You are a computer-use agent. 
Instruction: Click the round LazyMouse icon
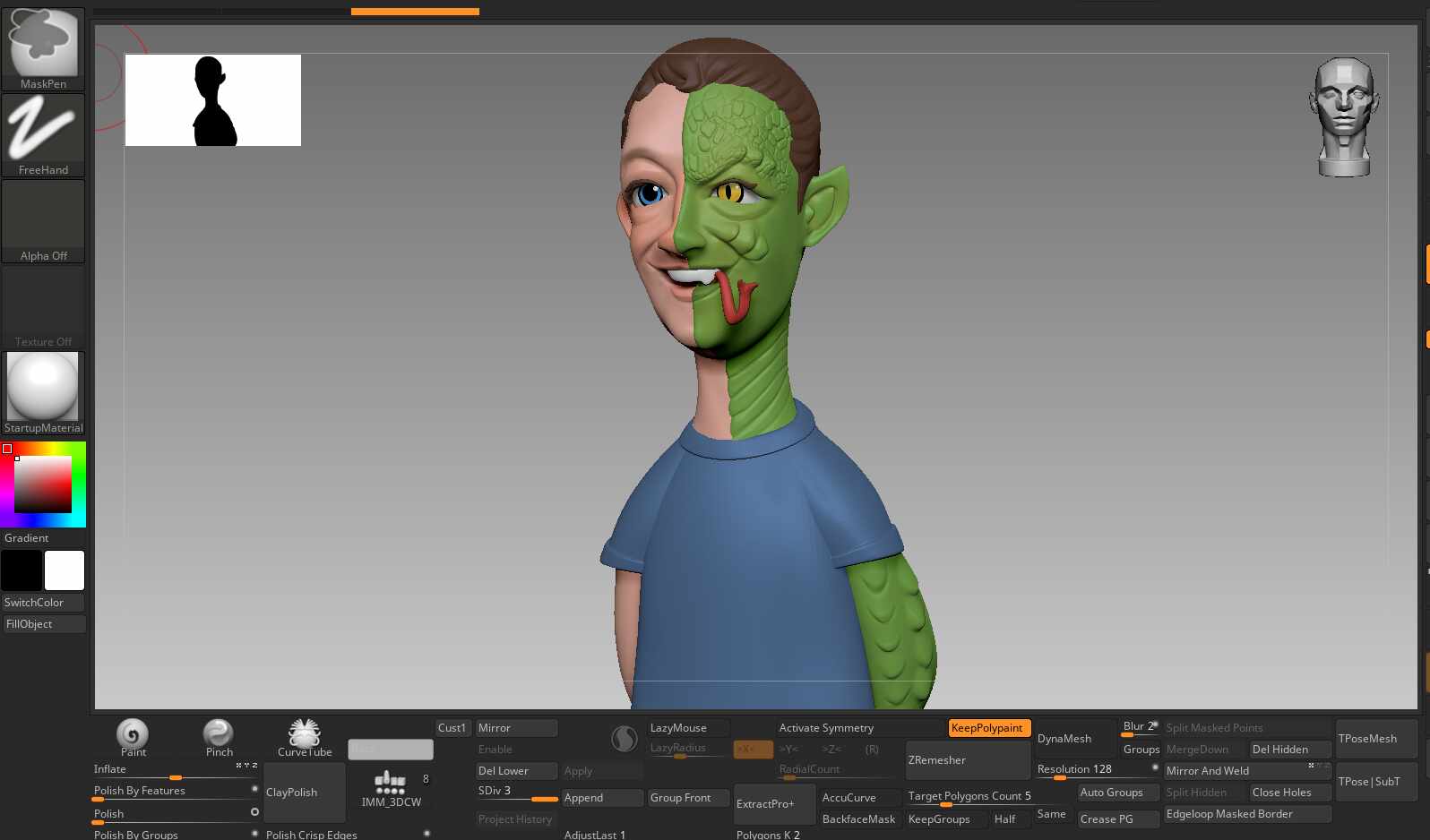point(624,739)
